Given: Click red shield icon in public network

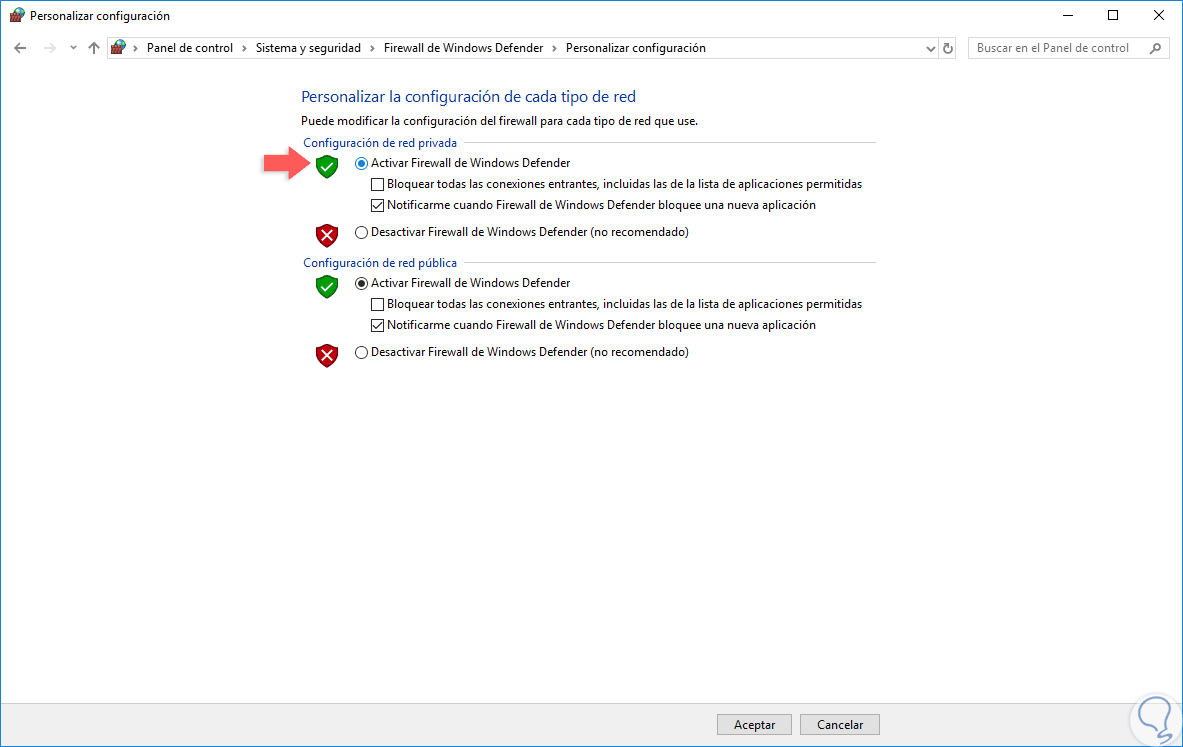Looking at the screenshot, I should (327, 355).
